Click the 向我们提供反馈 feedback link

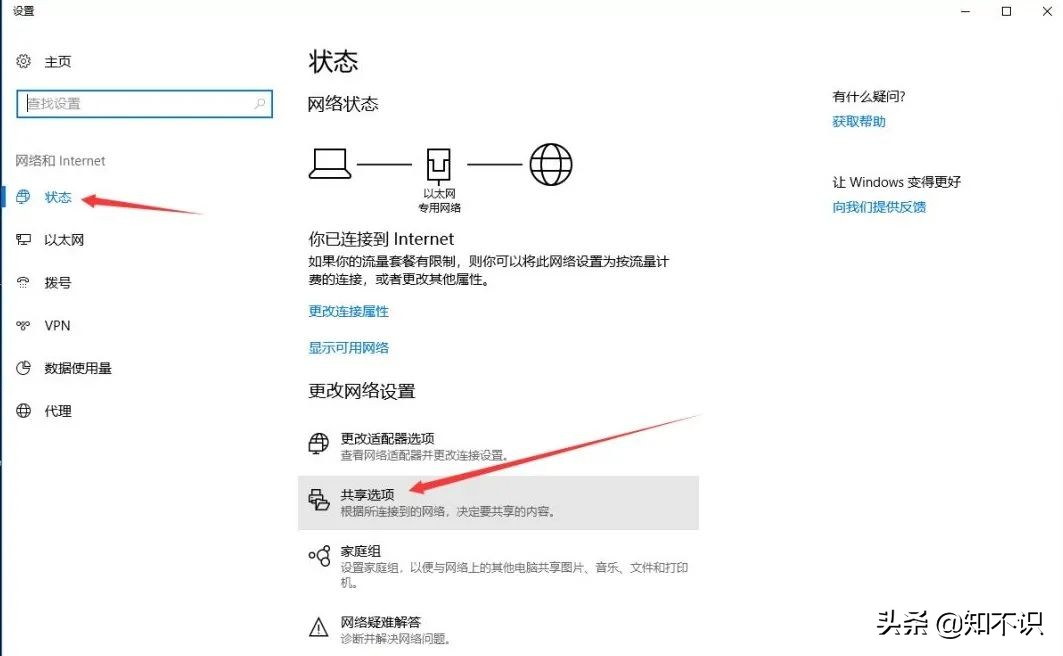point(879,207)
